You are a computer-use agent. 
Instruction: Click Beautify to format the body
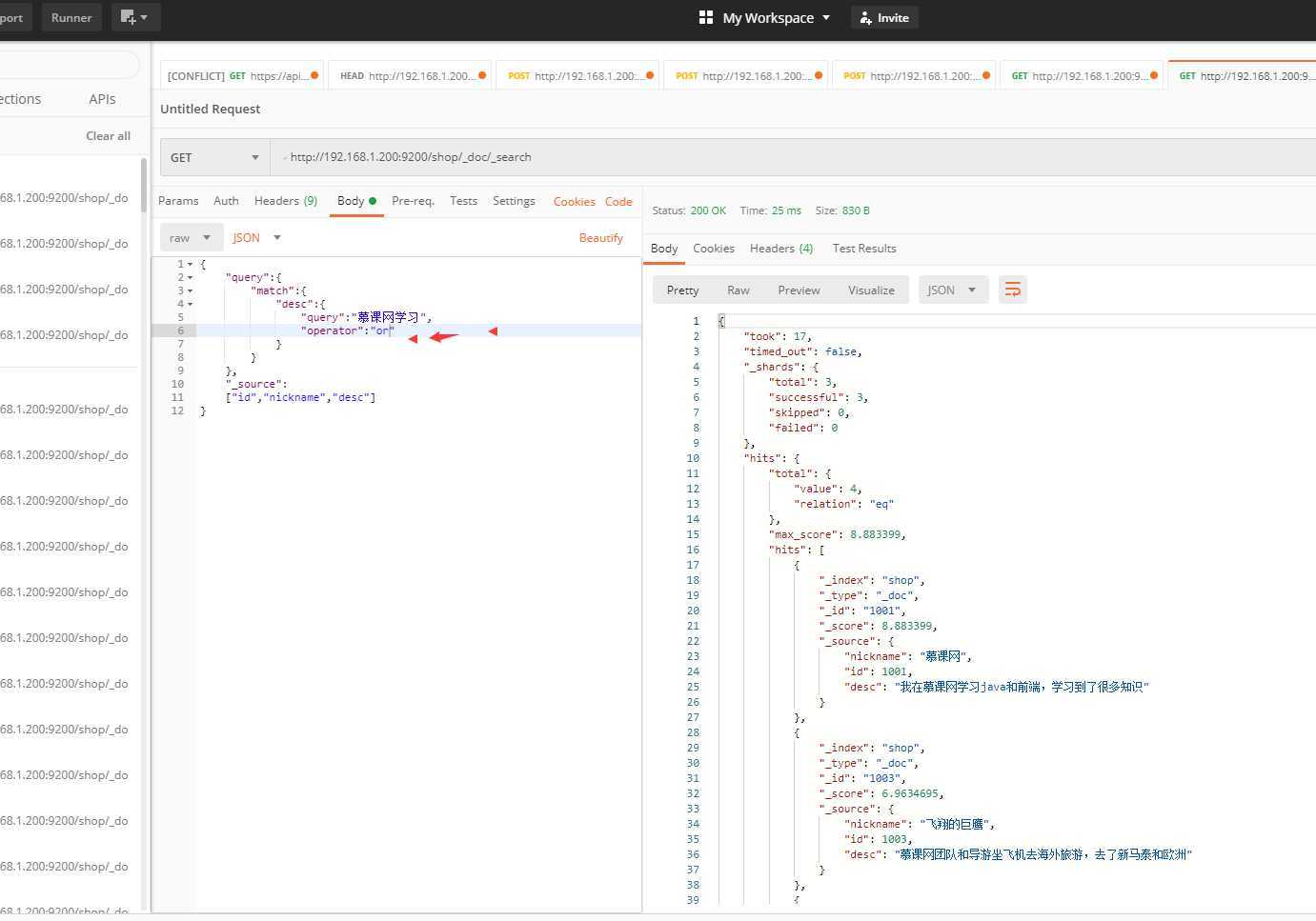click(x=601, y=238)
